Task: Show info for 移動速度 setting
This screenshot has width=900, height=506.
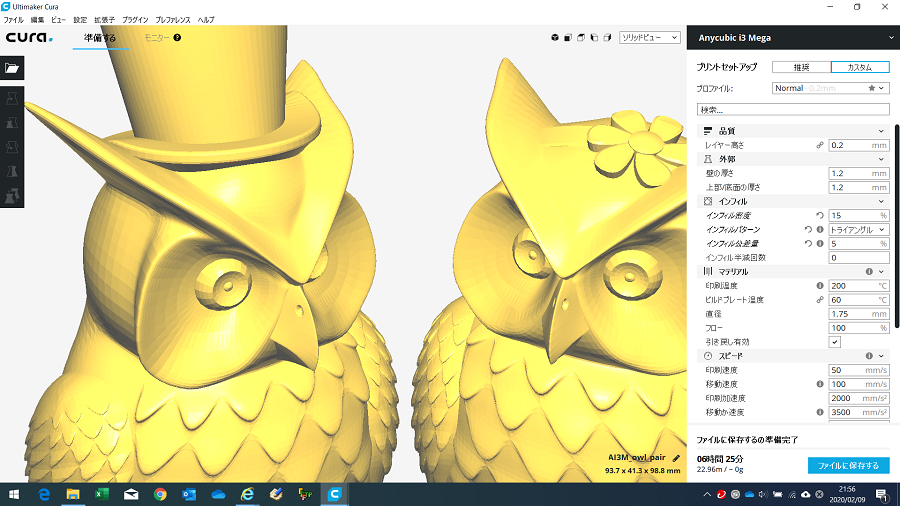Action: pyautogui.click(x=820, y=384)
